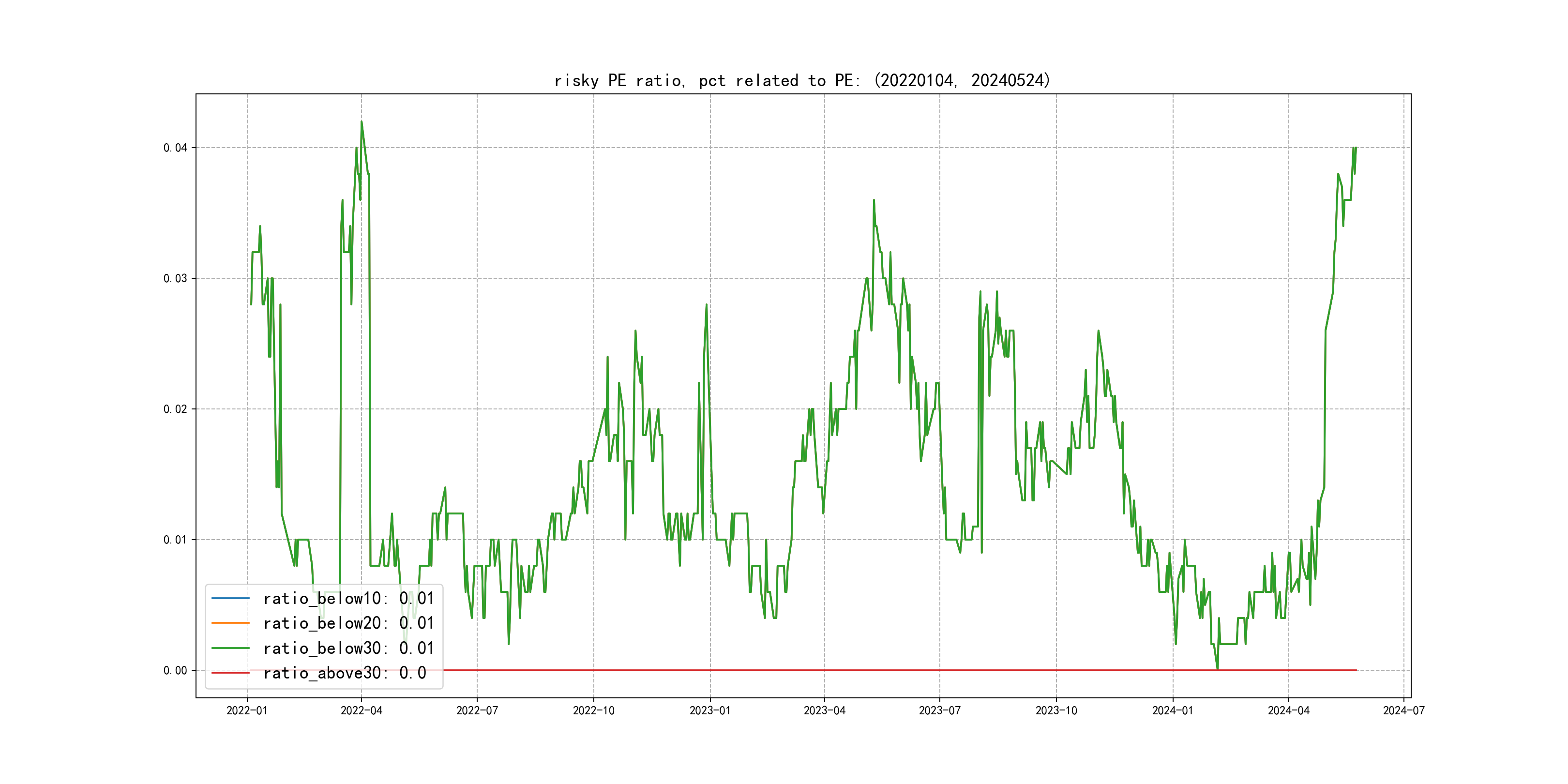Select the ratio_below10: 0.01 legend label

(348, 598)
